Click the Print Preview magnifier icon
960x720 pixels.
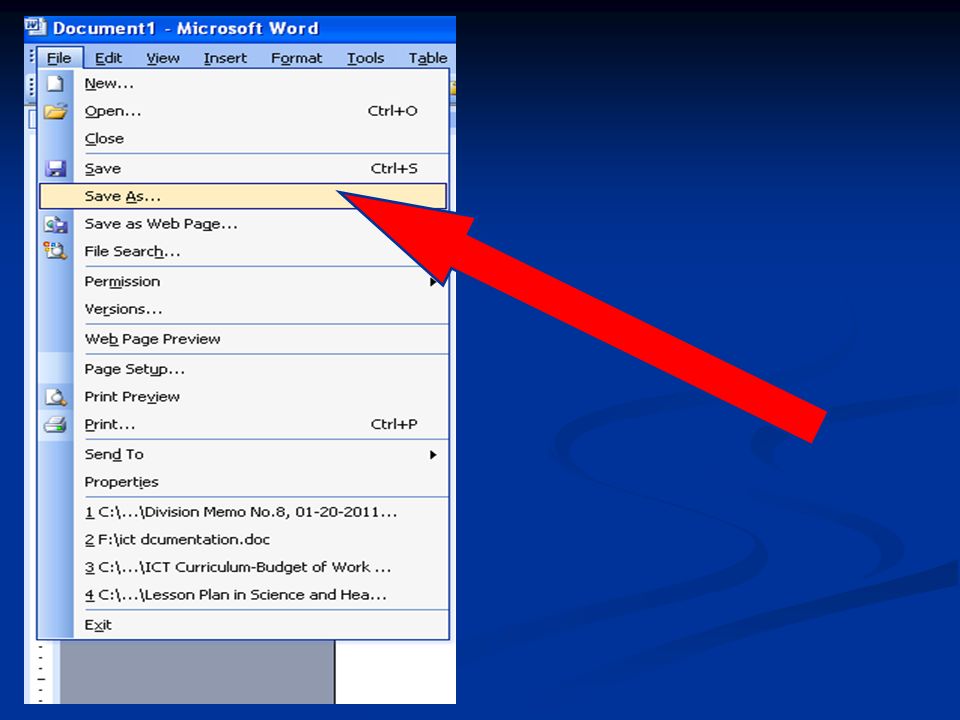(56, 397)
